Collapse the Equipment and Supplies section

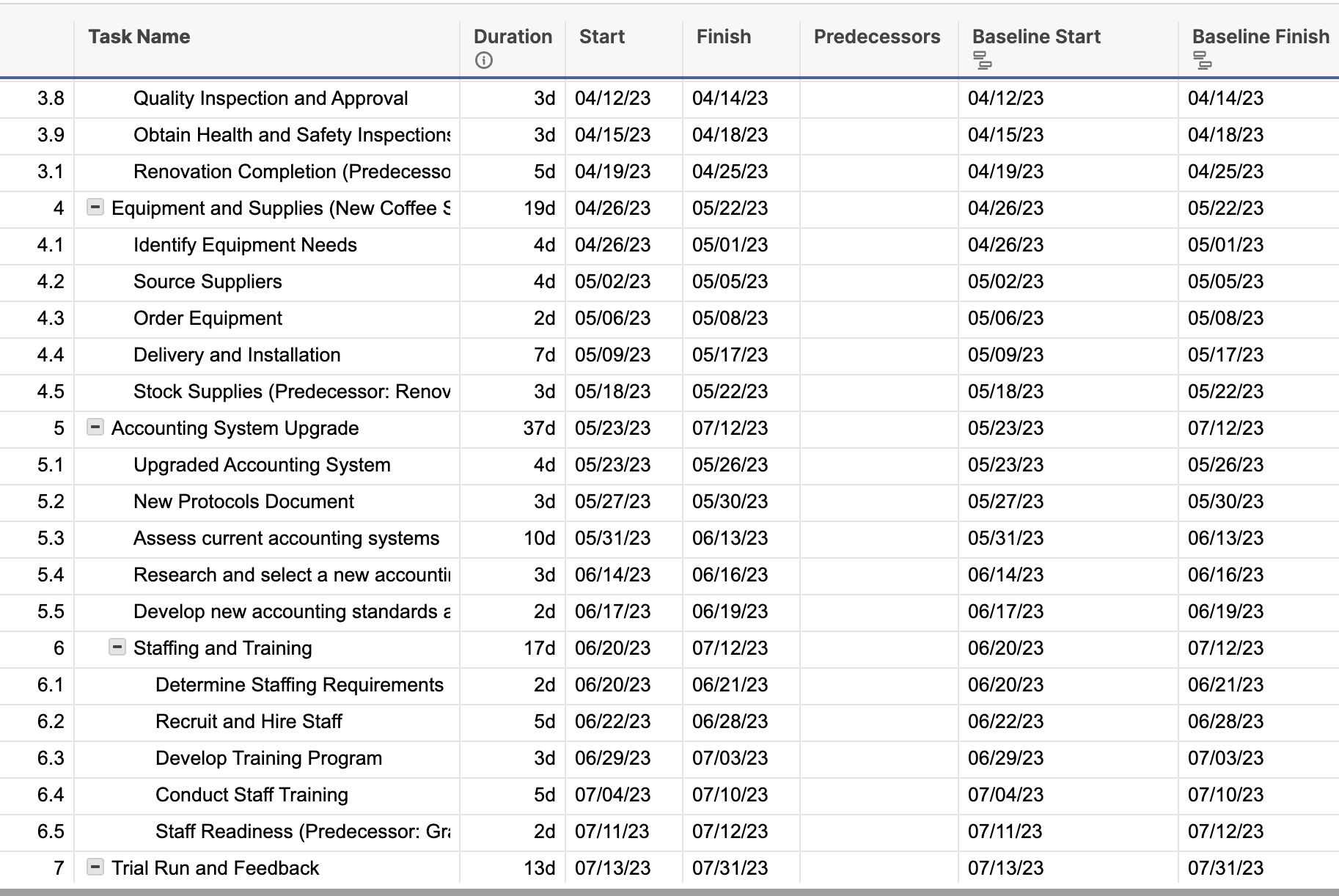point(95,208)
